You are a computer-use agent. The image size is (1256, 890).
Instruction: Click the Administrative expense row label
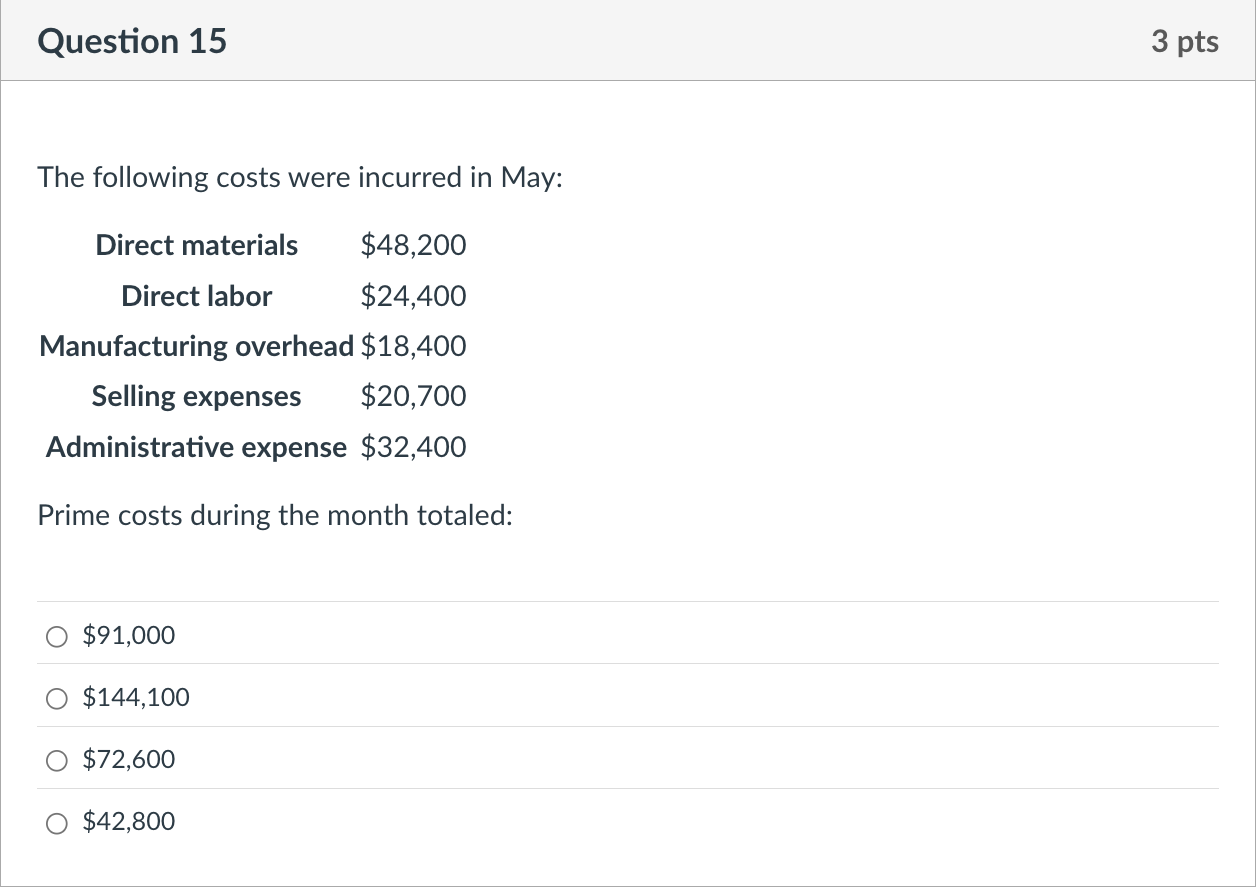[x=196, y=447]
